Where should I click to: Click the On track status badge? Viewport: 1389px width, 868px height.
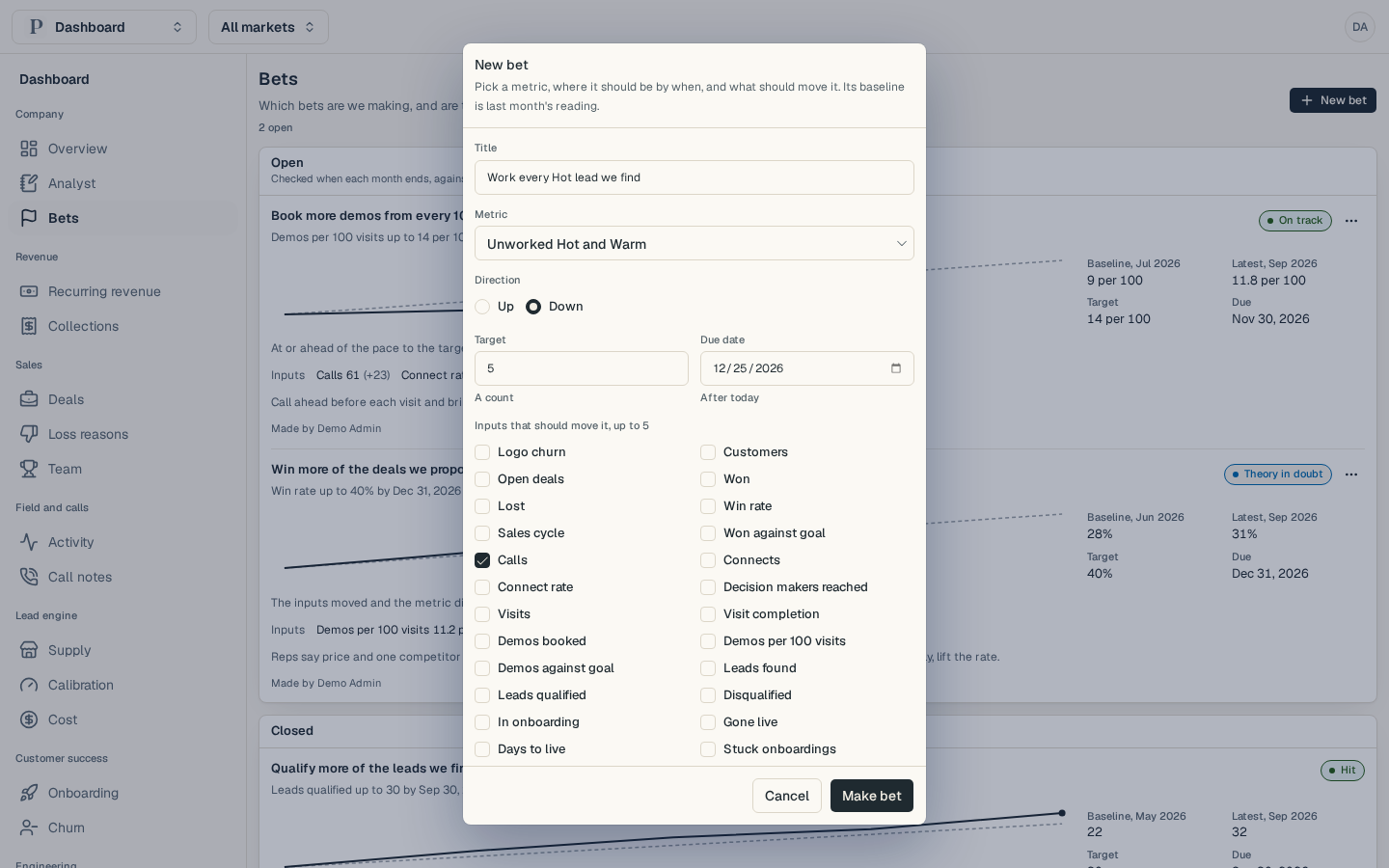click(1295, 221)
